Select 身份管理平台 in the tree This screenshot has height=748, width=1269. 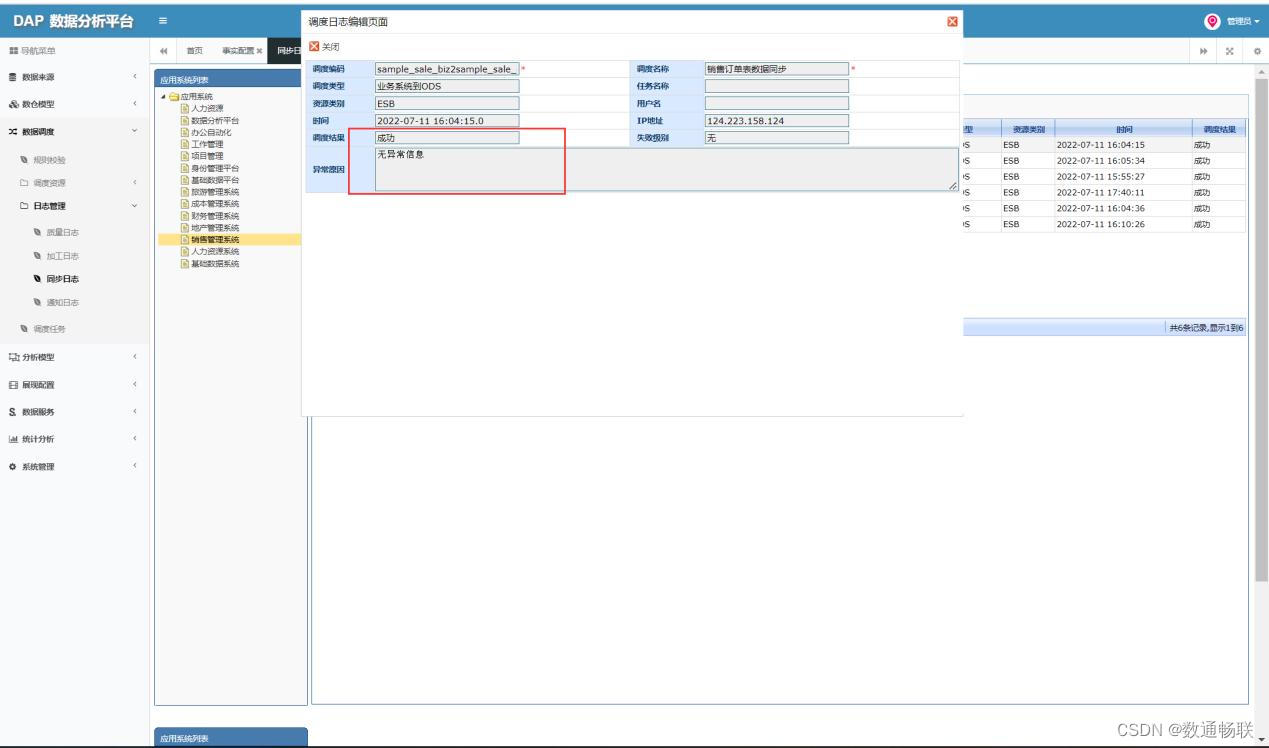click(x=215, y=168)
